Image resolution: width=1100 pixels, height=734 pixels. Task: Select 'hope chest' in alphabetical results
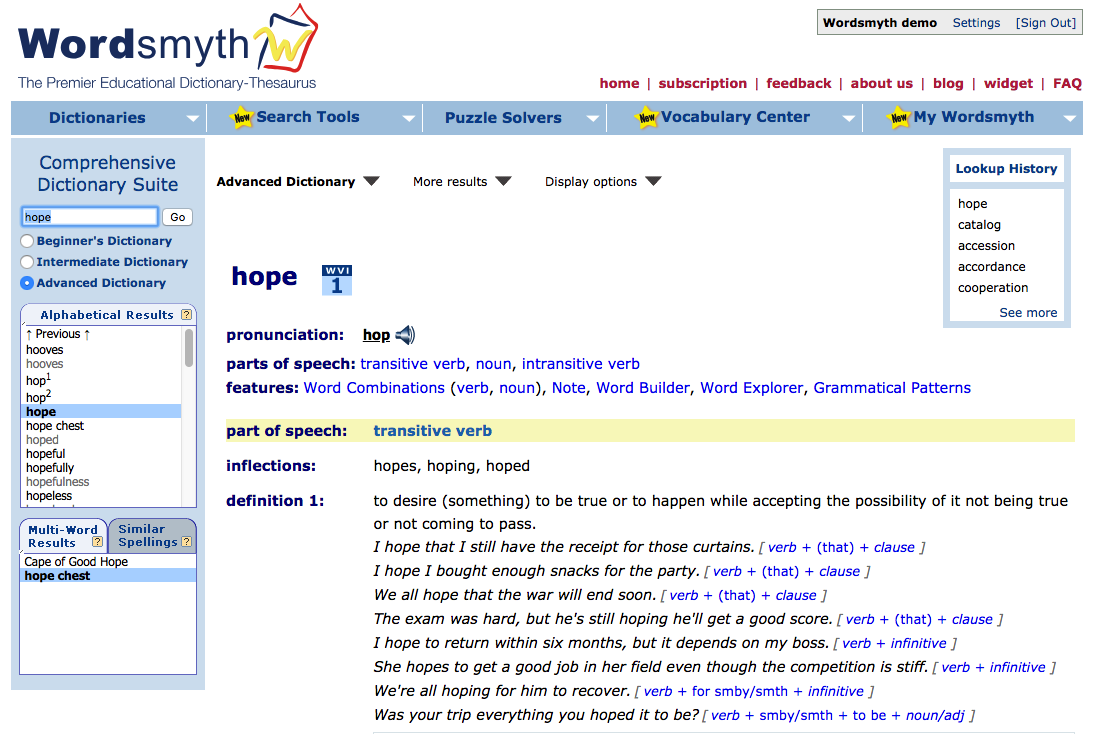tap(55, 426)
